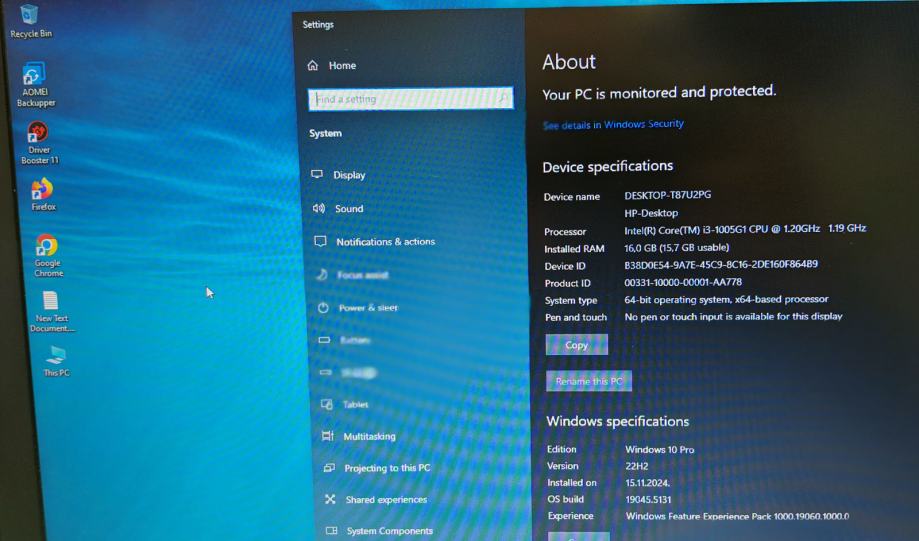Click the Tablet icon in sidebar
Viewport: 919px width, 541px height.
coord(327,404)
